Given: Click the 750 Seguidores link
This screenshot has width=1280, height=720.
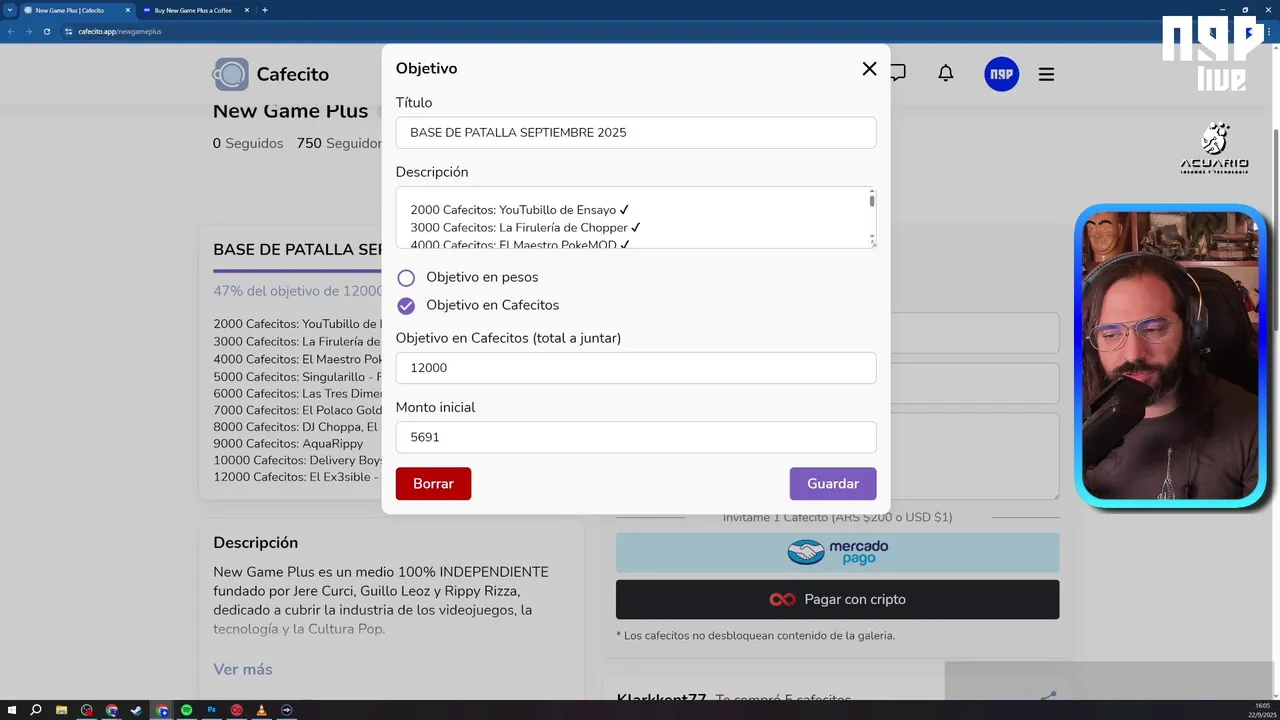Looking at the screenshot, I should [x=339, y=143].
